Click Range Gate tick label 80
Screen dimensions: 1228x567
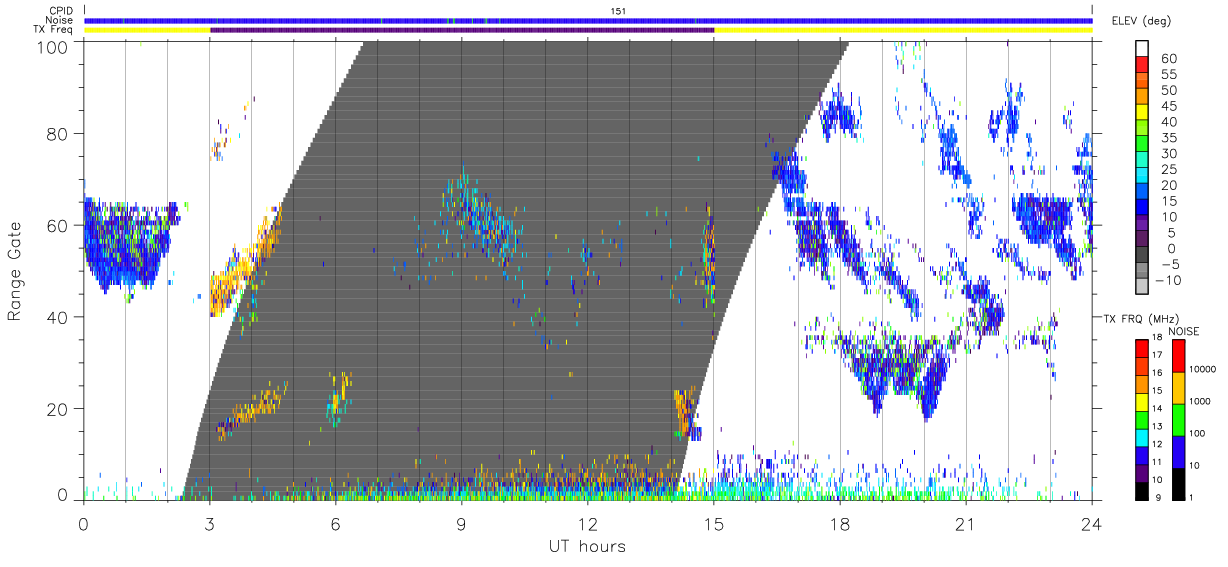59,133
